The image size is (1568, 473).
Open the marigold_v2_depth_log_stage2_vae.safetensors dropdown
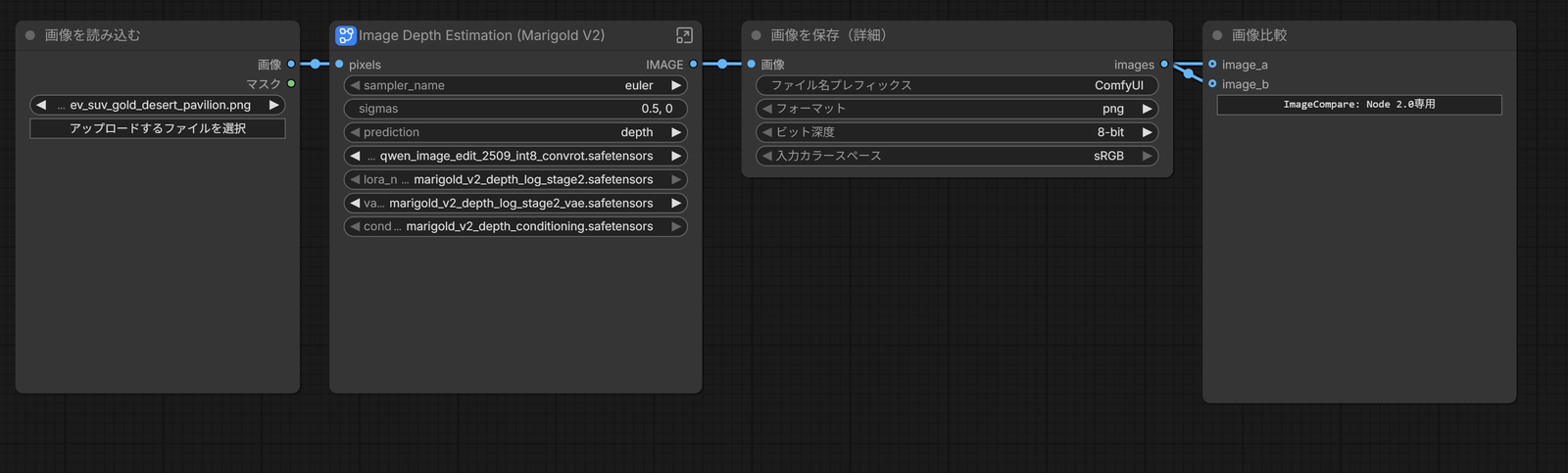[x=515, y=203]
